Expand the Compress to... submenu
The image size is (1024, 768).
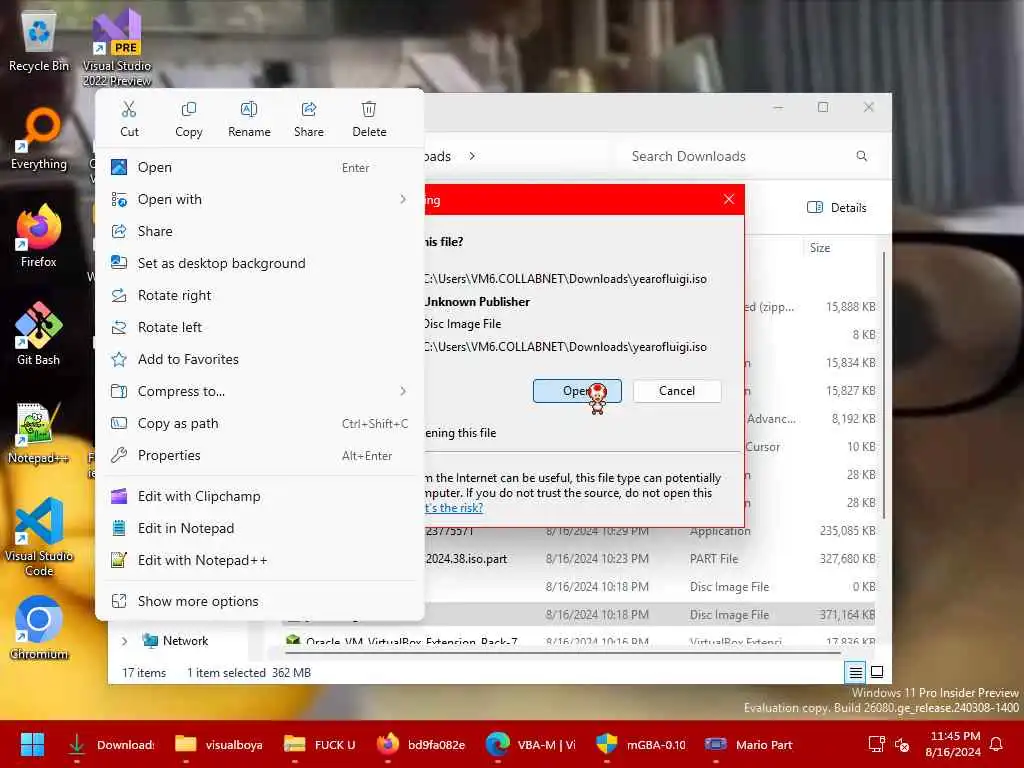pos(259,391)
